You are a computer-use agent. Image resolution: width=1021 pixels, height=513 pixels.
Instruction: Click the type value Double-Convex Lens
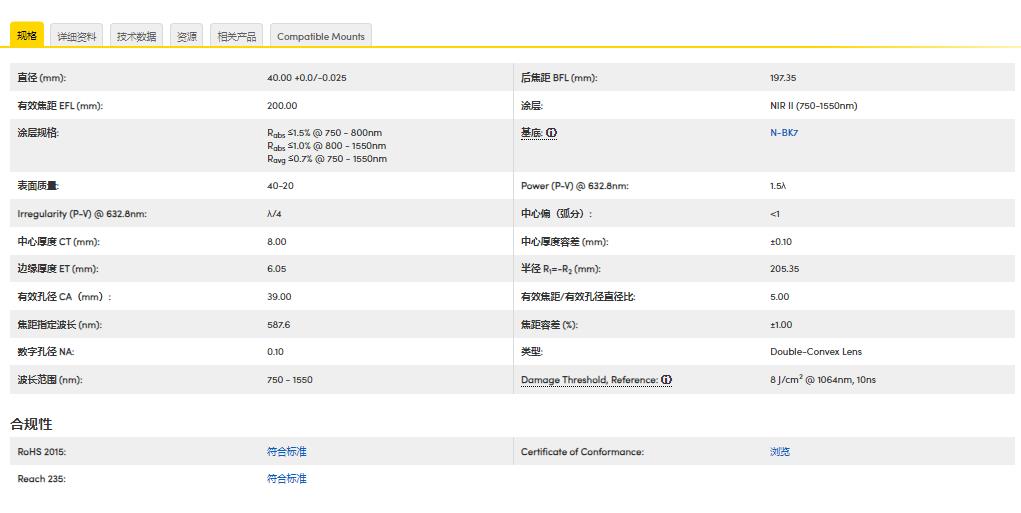tap(815, 352)
